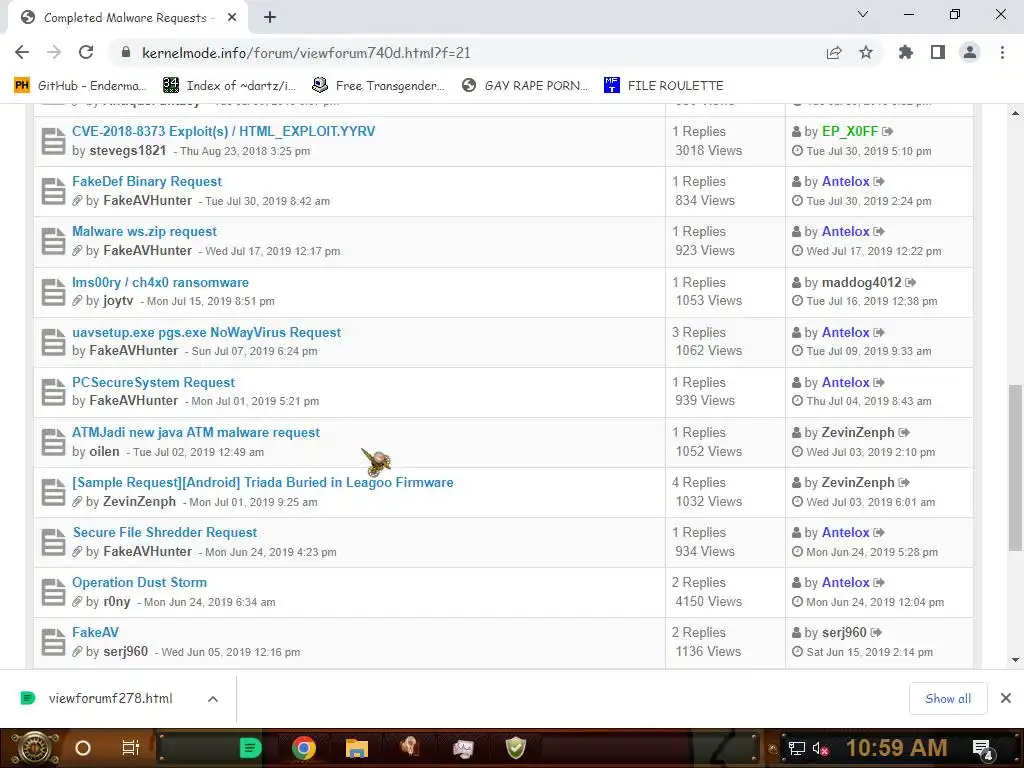
Task: Toggle the browser side panel
Action: 938,52
